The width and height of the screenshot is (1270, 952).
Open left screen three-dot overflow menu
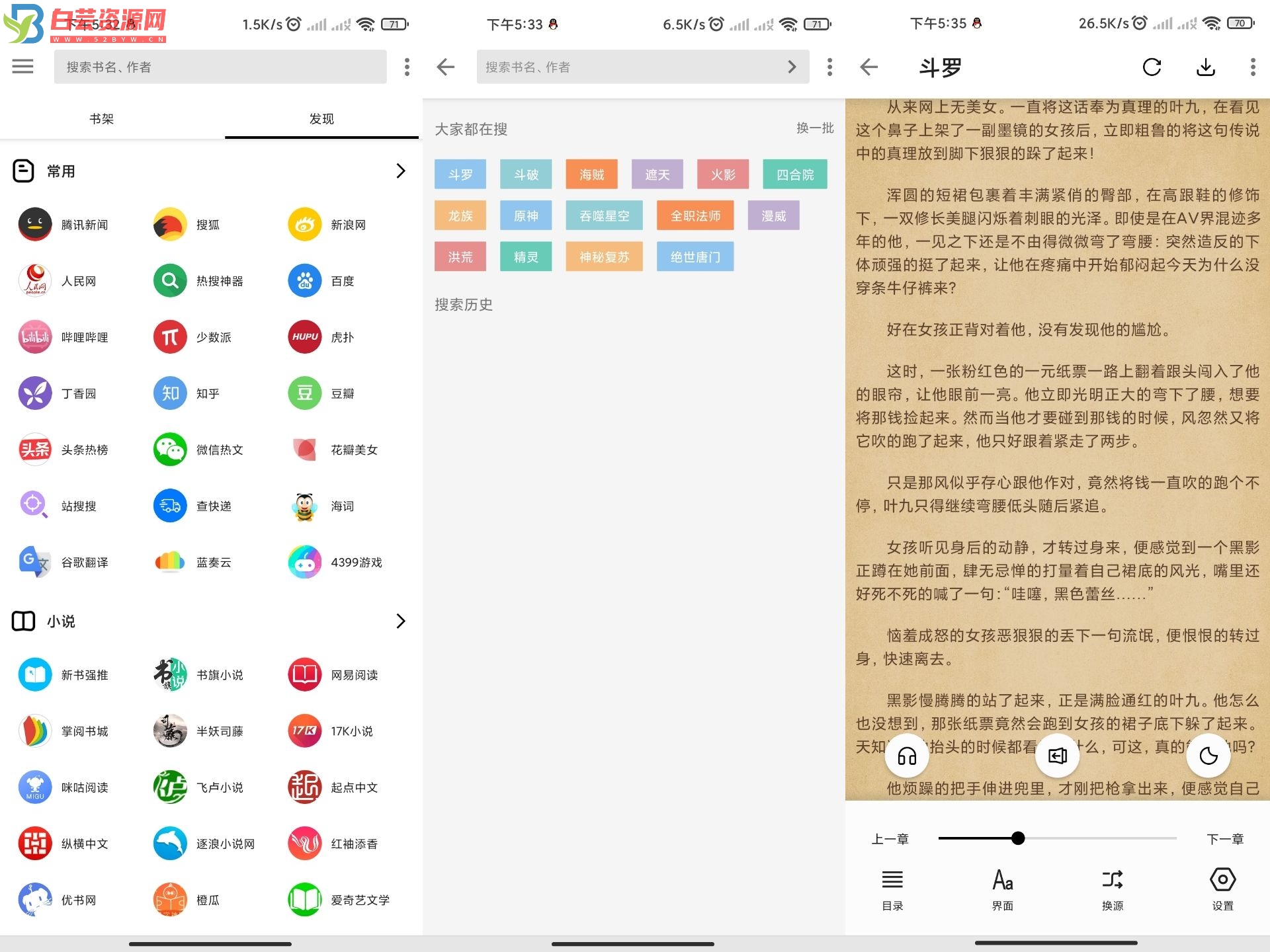[407, 67]
